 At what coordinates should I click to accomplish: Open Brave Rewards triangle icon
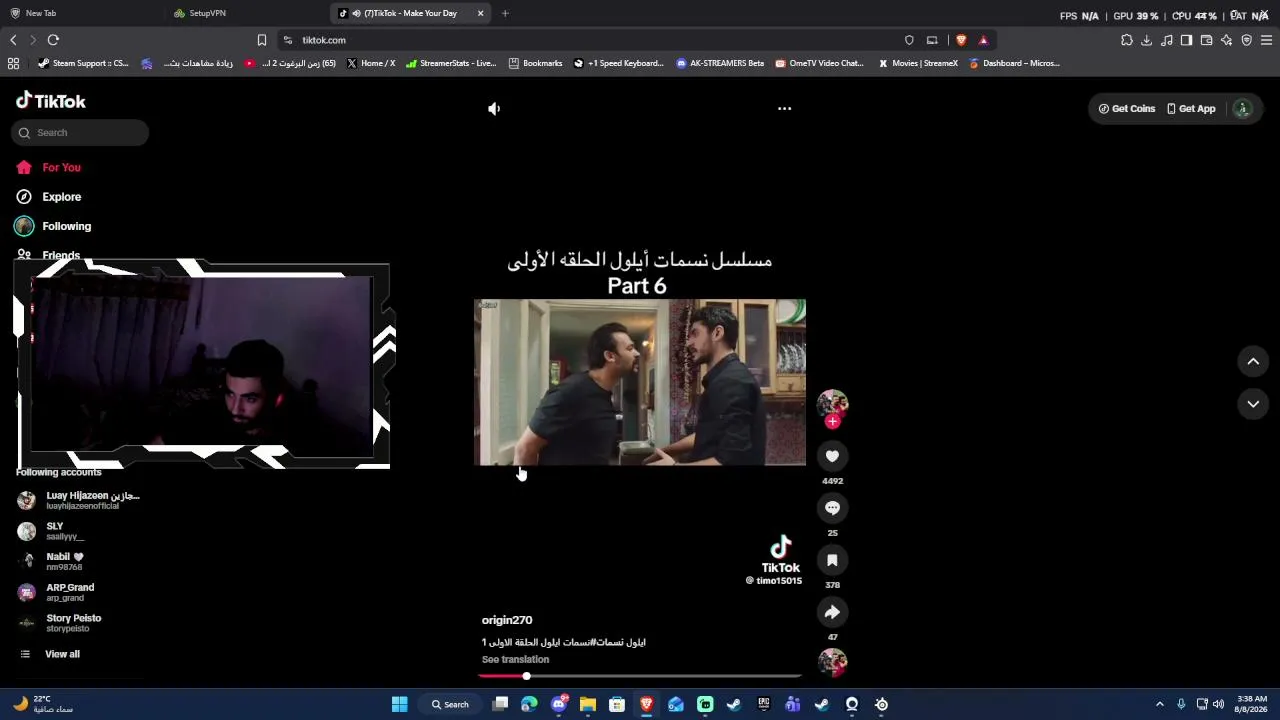(x=984, y=40)
